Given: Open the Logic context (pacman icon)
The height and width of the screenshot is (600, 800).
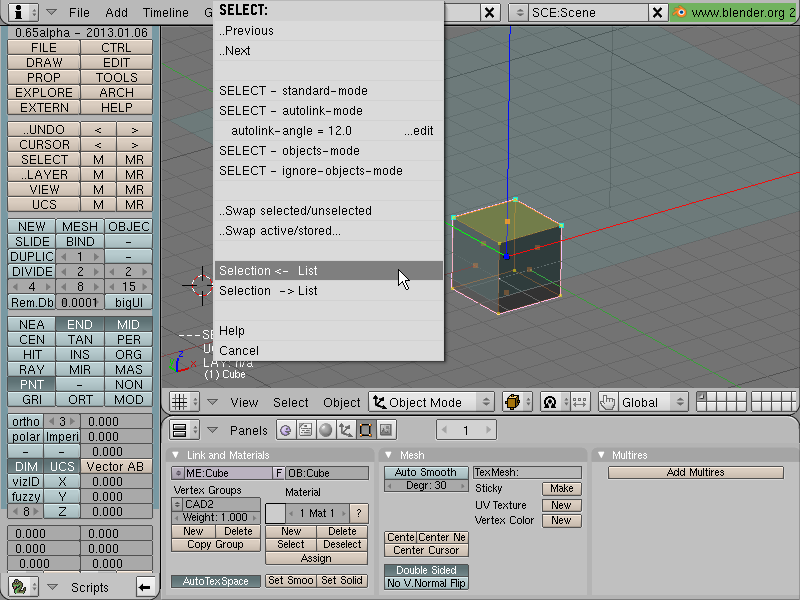Looking at the screenshot, I should [x=285, y=430].
